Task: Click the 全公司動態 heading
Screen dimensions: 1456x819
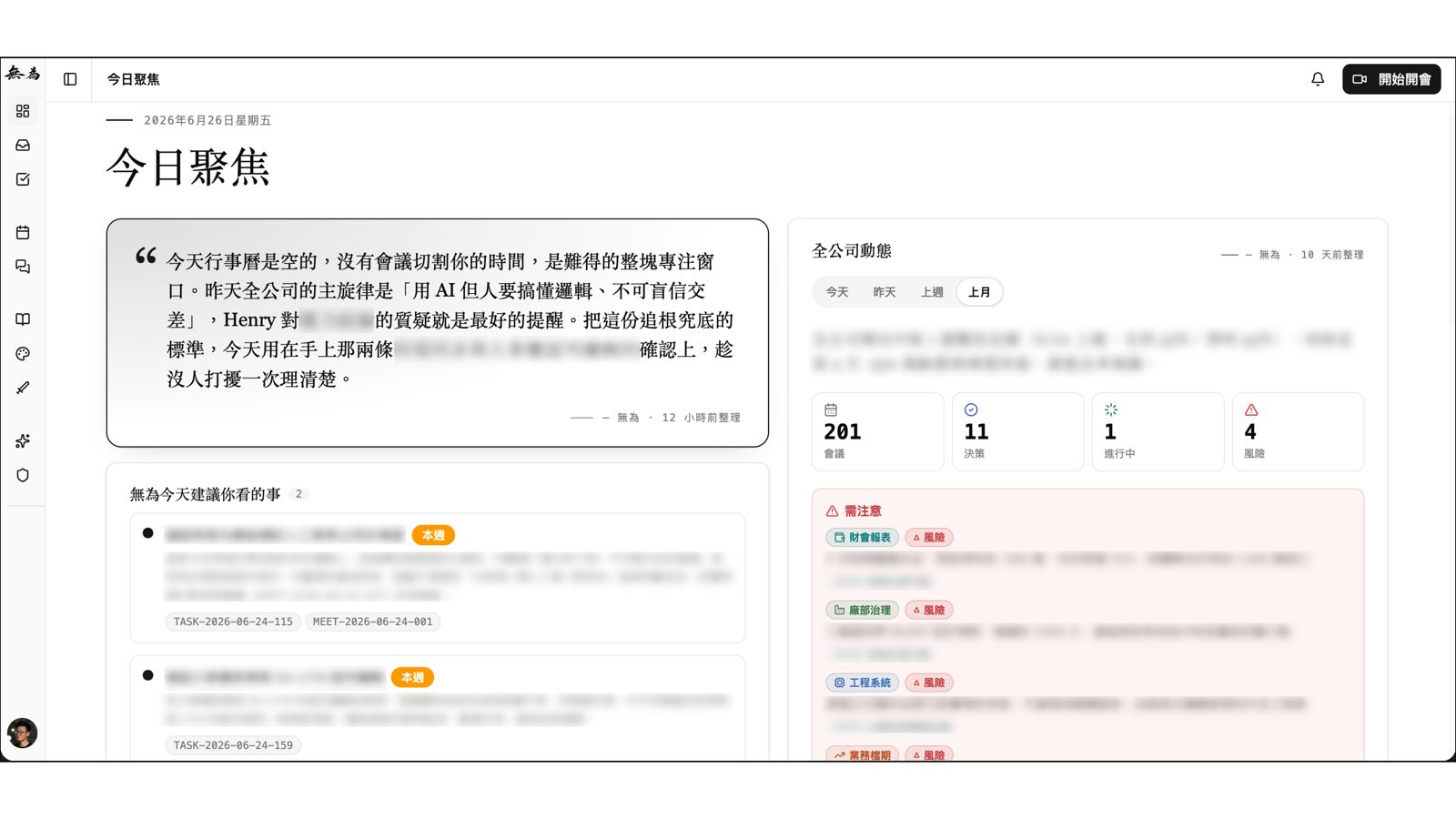Action: tap(852, 251)
